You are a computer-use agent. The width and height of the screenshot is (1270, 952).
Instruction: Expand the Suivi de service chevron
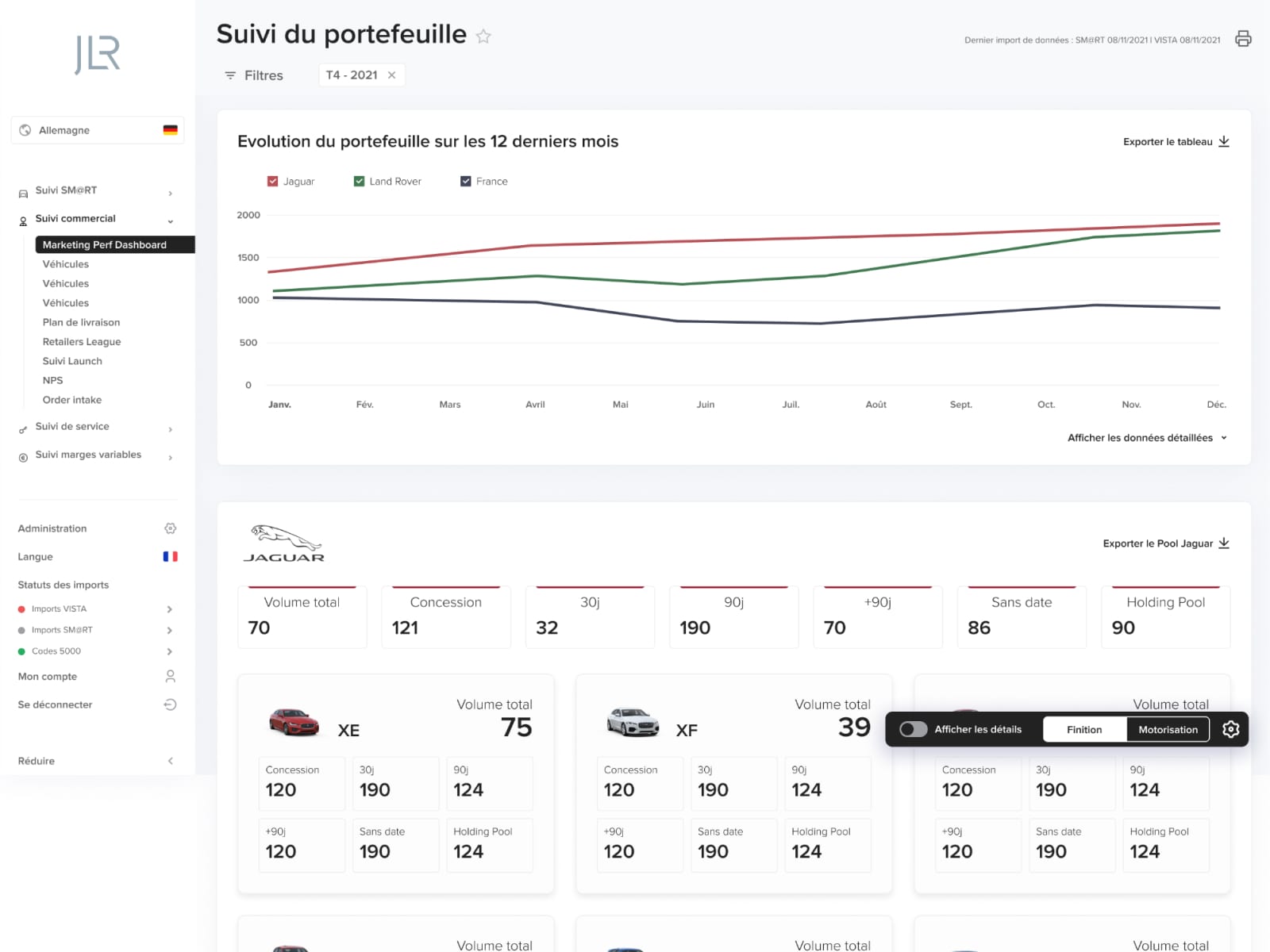click(170, 429)
